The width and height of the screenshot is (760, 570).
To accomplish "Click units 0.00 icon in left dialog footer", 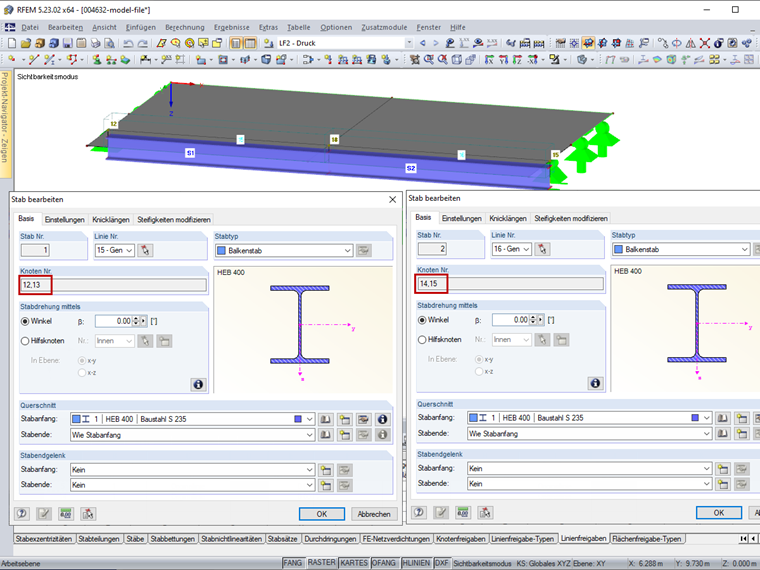I will (66, 514).
